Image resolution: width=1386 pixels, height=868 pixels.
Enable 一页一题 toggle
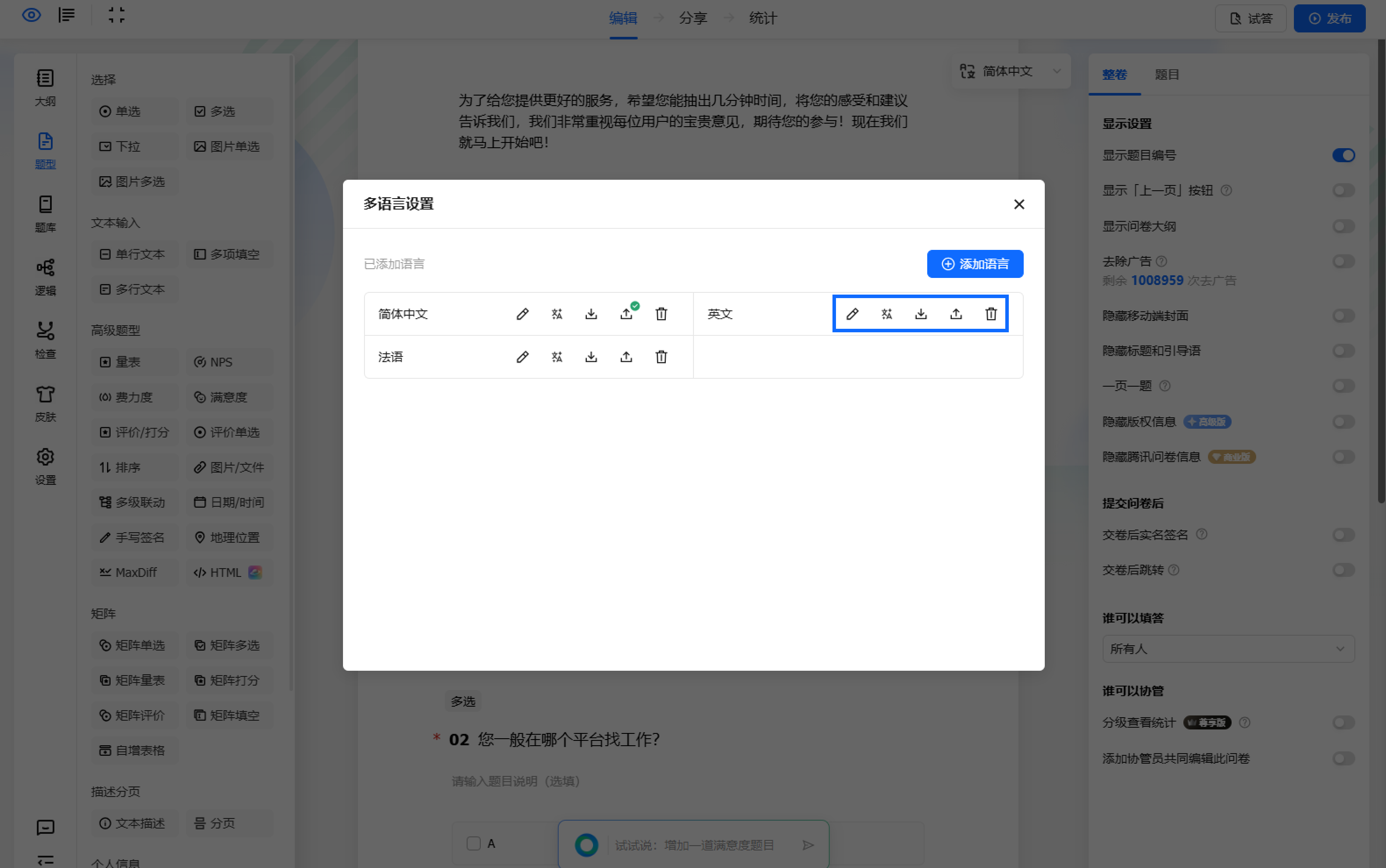coord(1343,386)
